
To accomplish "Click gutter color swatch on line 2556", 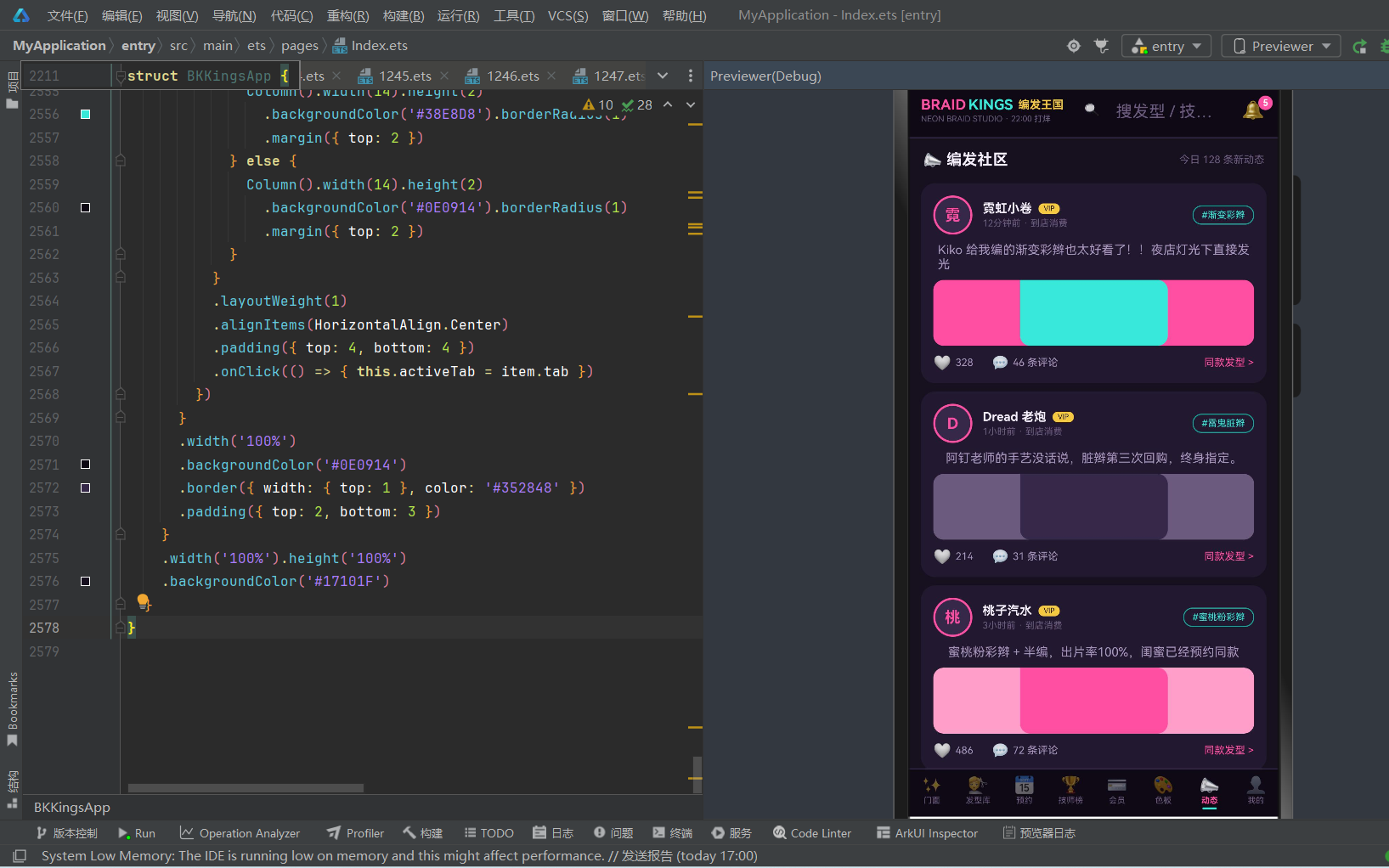I will pyautogui.click(x=85, y=114).
